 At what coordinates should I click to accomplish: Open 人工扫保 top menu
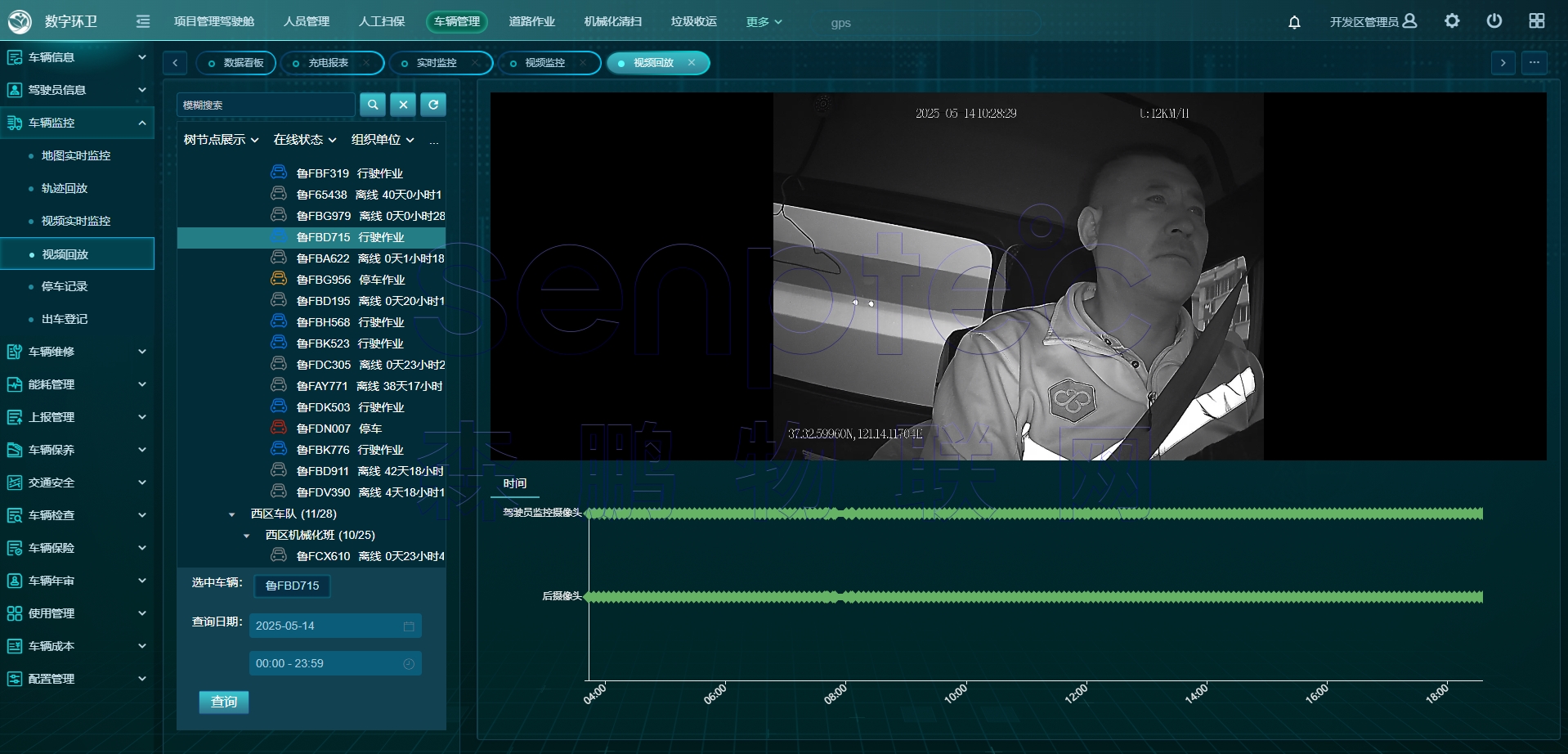point(382,21)
